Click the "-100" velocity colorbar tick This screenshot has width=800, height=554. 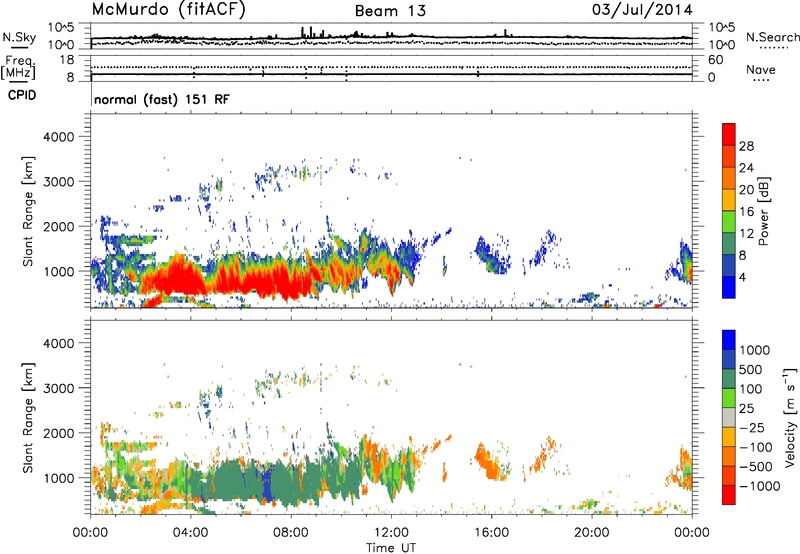756,447
